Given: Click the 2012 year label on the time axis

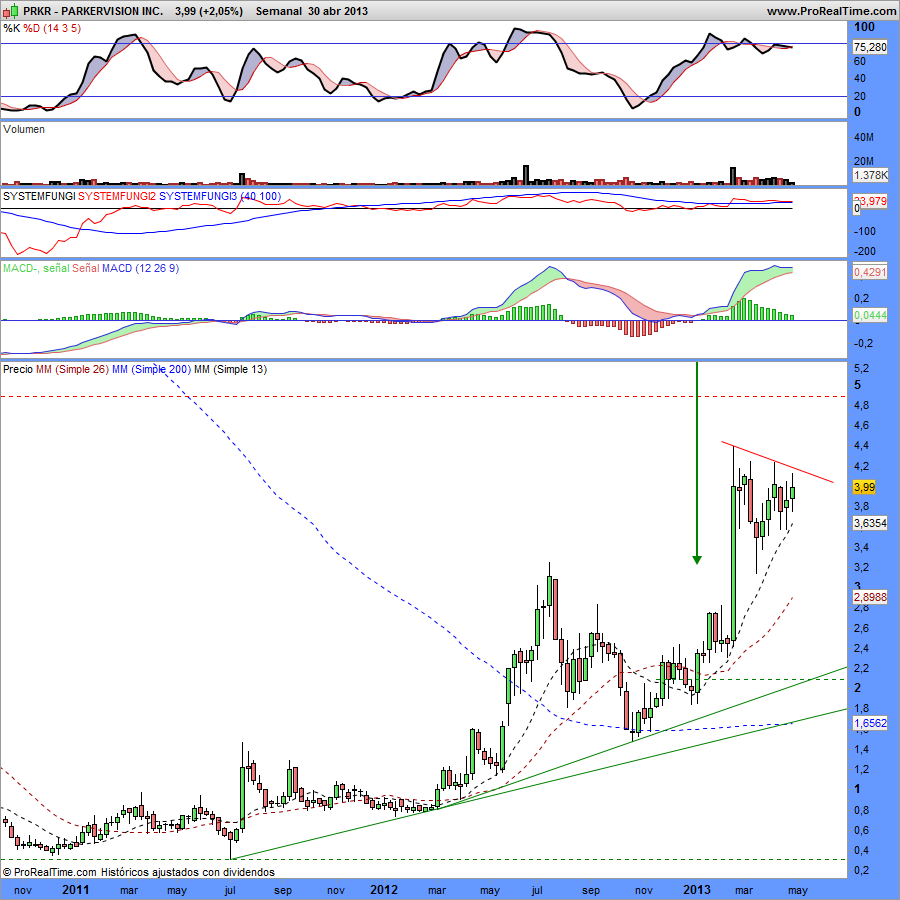Looking at the screenshot, I should 384,890.
